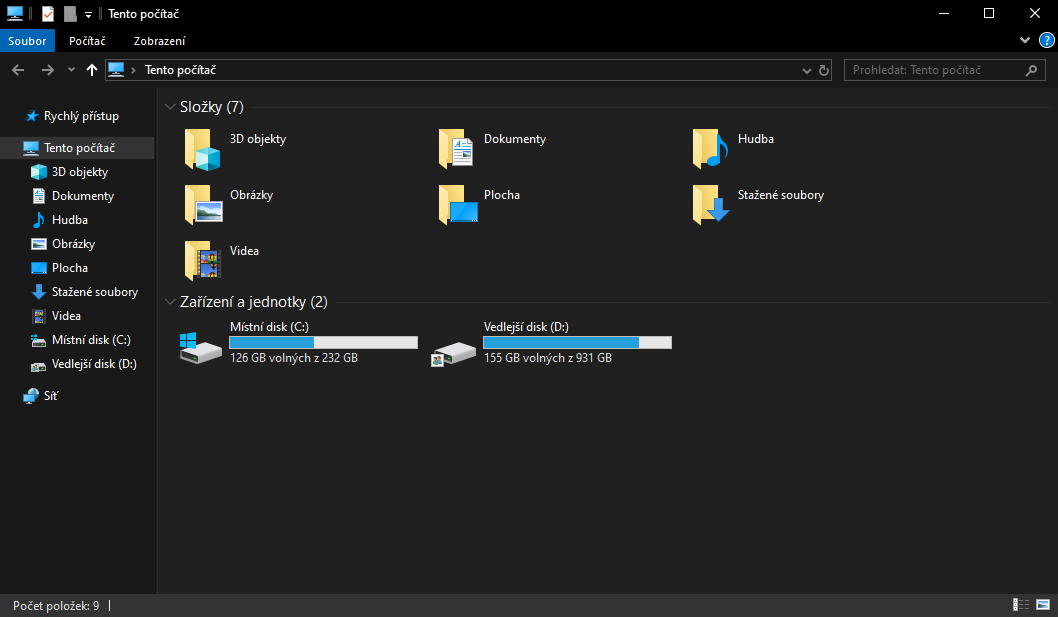1058x617 pixels.
Task: Select the Vedlejší disk (D:) drive icon
Action: [x=454, y=352]
